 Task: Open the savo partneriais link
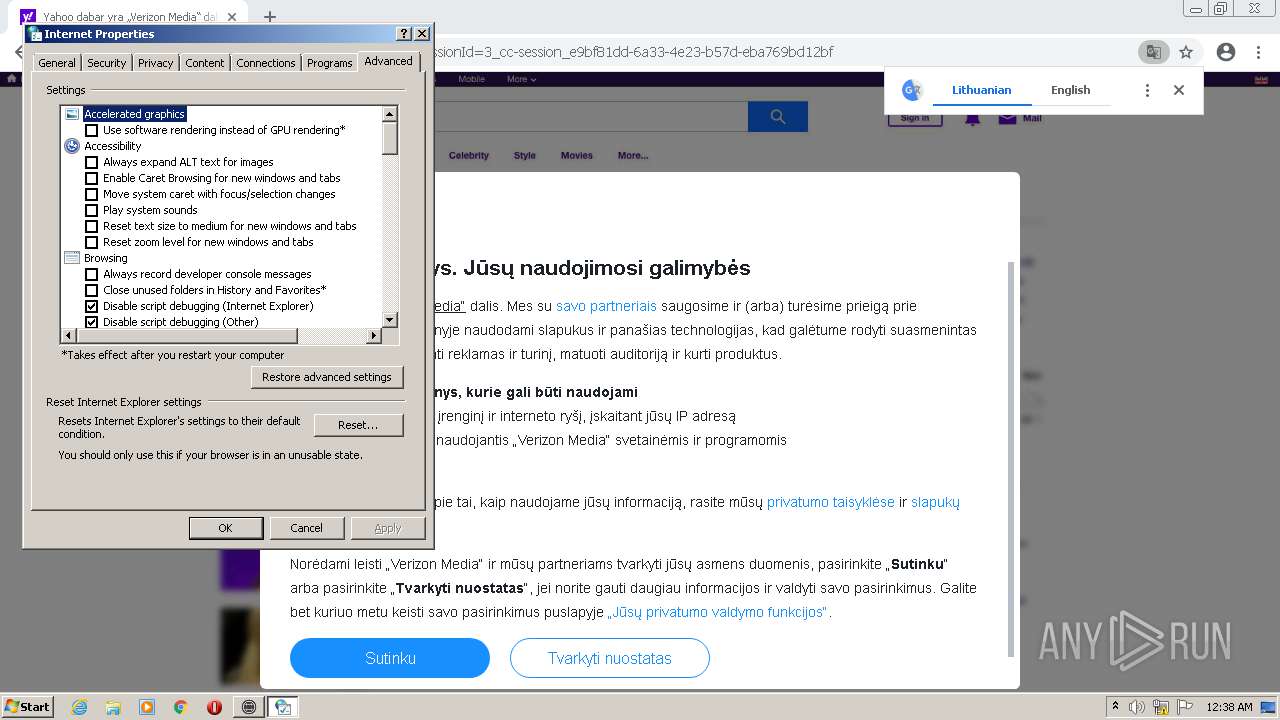pos(607,306)
